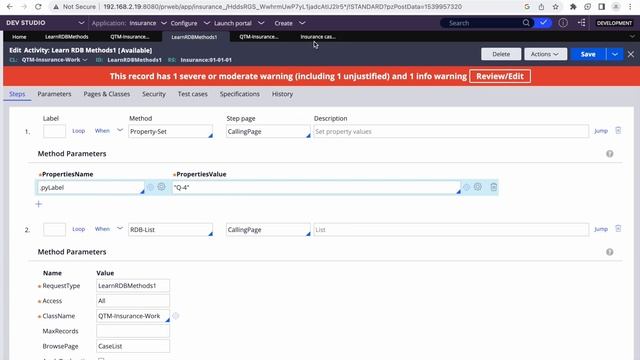Bookmark this page with the star icon

click(x=556, y=7)
